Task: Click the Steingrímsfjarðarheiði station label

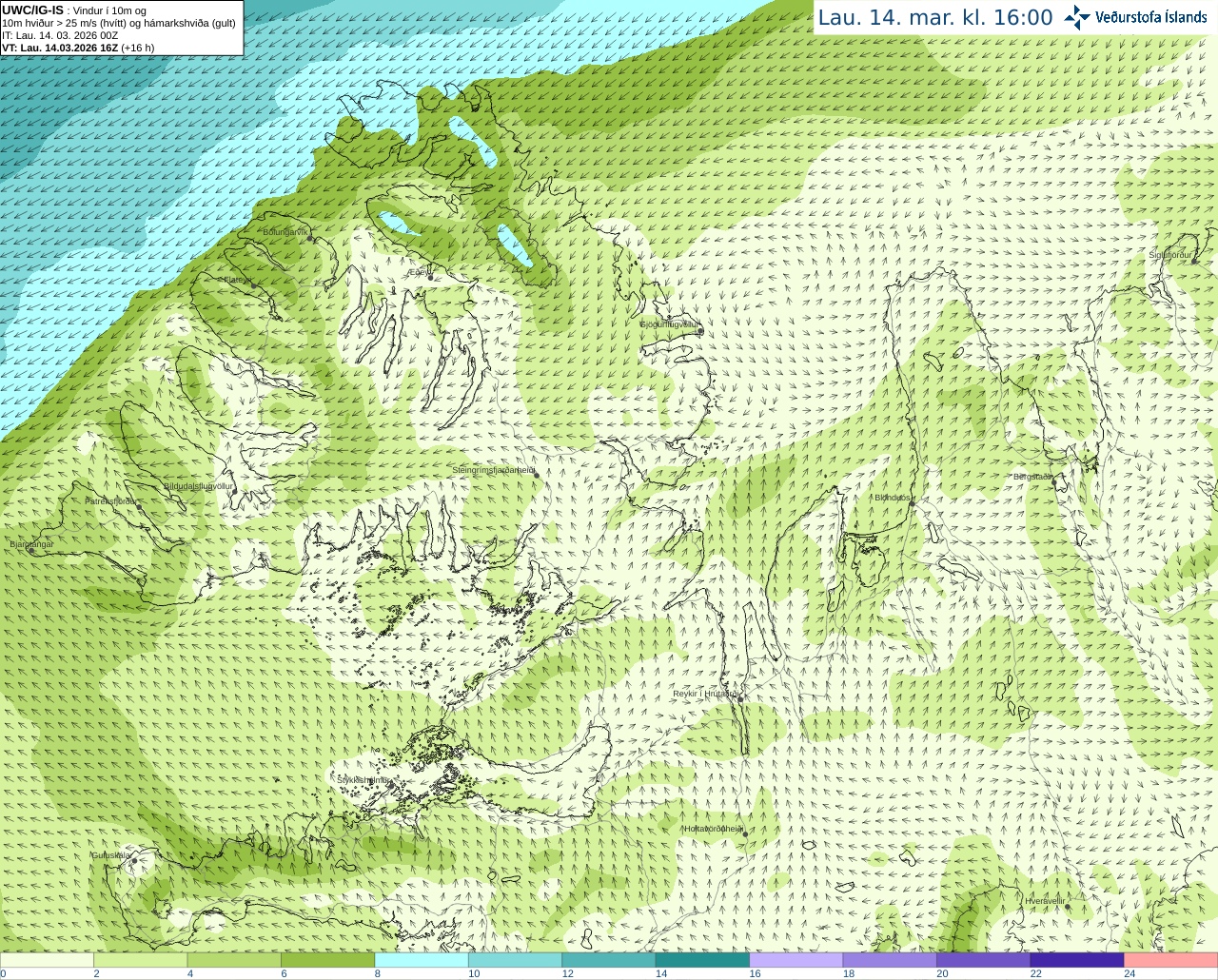Action: pyautogui.click(x=493, y=470)
